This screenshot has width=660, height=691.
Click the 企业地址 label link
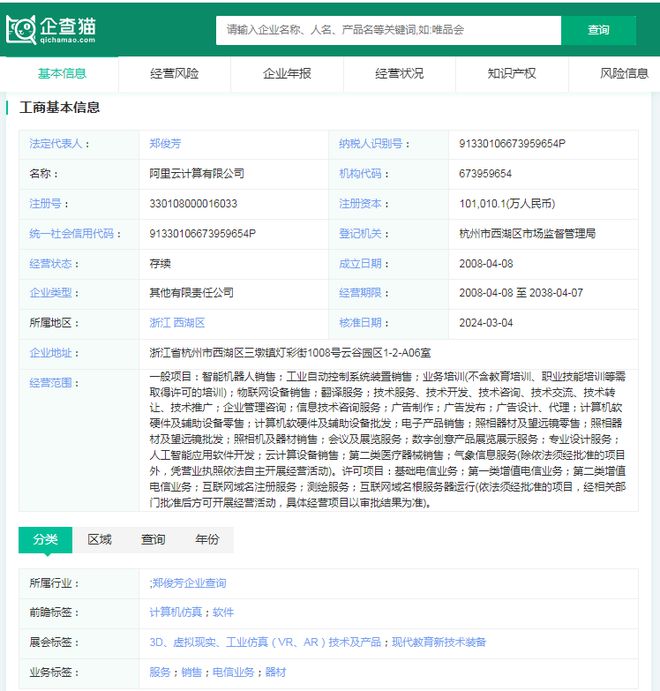coord(50,353)
